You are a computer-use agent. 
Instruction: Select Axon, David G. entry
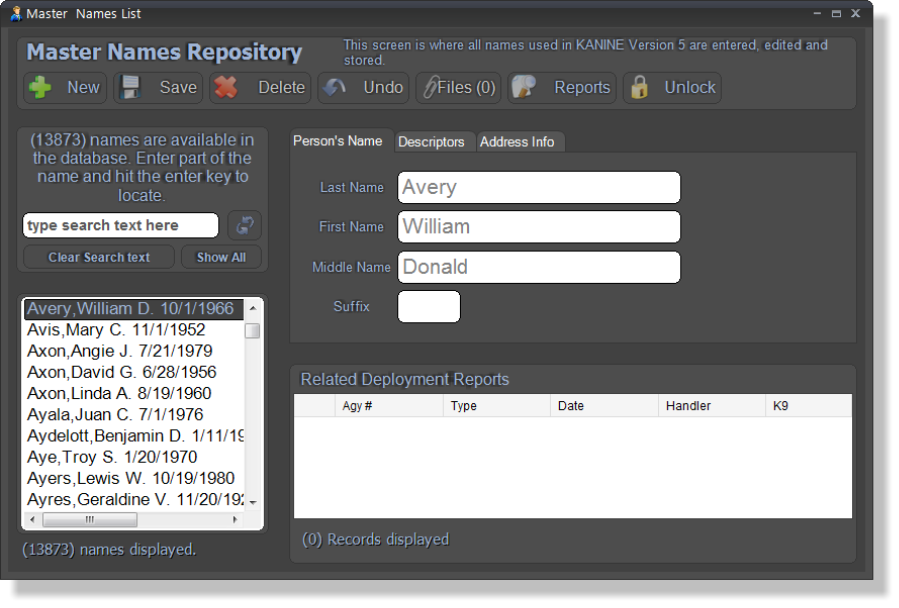[x=134, y=372]
